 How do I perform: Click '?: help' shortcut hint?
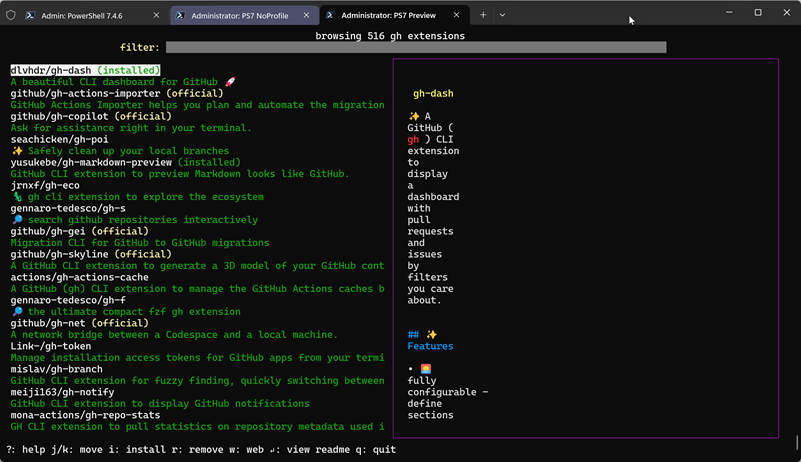click(26, 450)
